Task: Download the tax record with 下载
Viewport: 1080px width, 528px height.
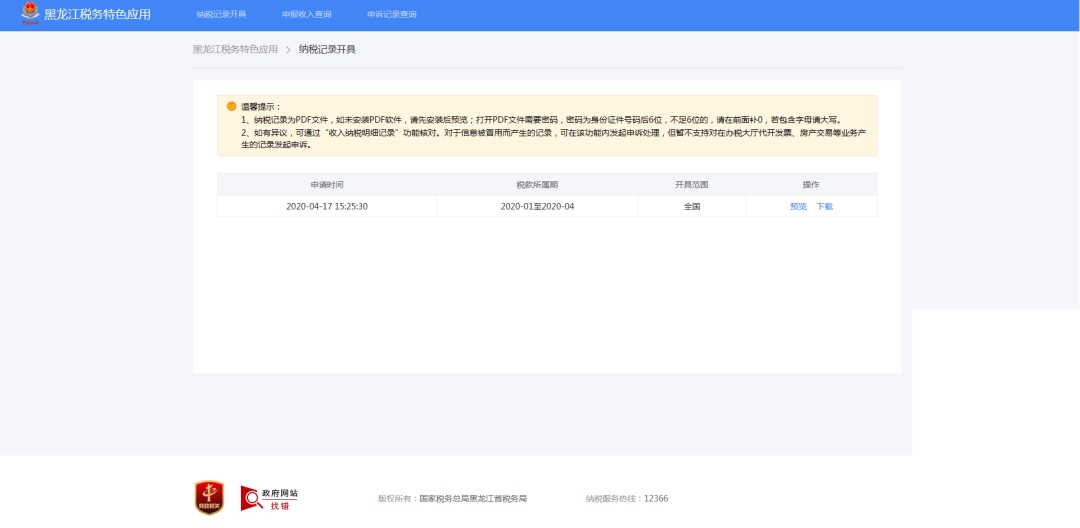Action: 824,206
